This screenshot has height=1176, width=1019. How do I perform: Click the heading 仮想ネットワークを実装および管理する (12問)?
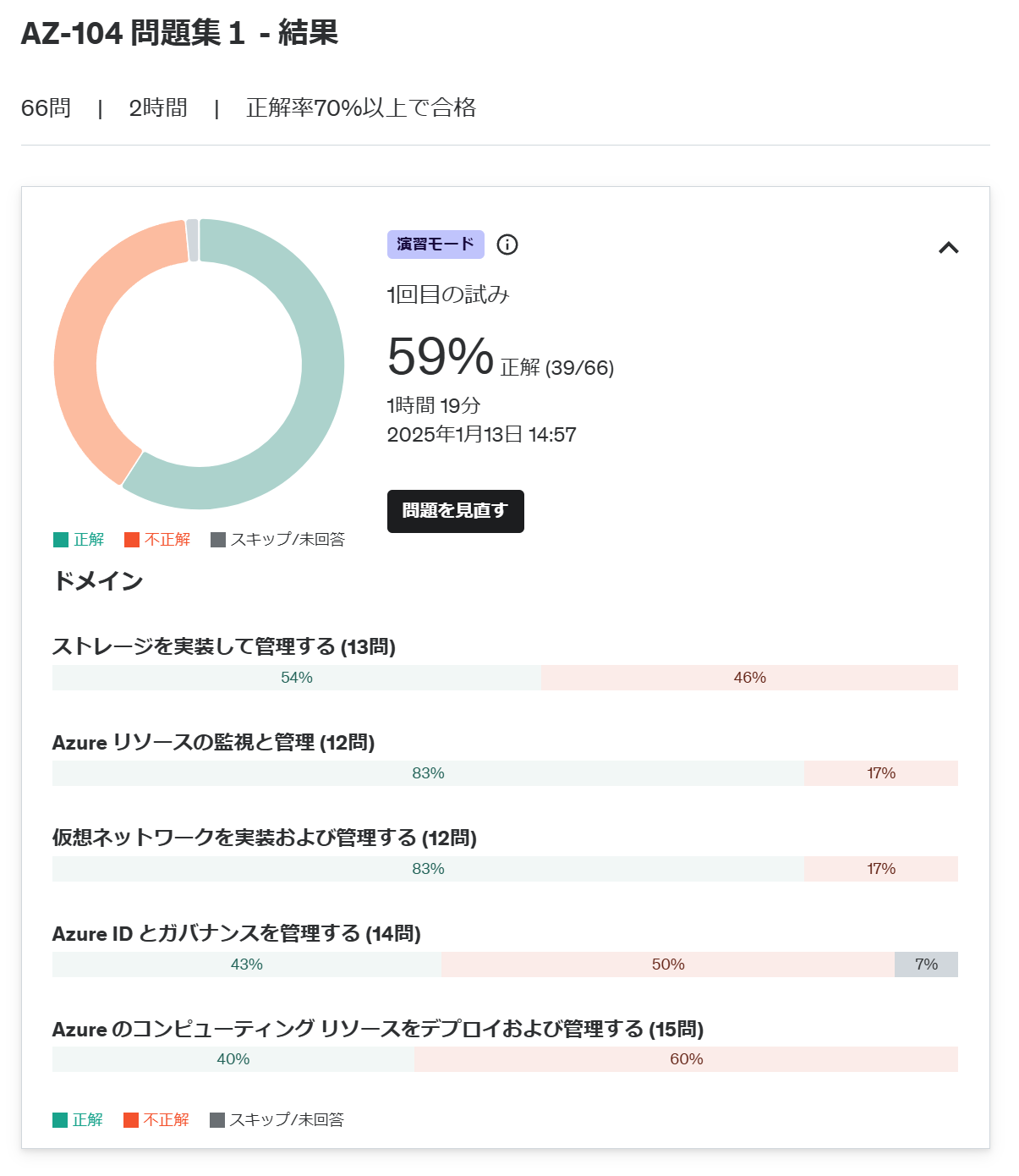click(265, 838)
